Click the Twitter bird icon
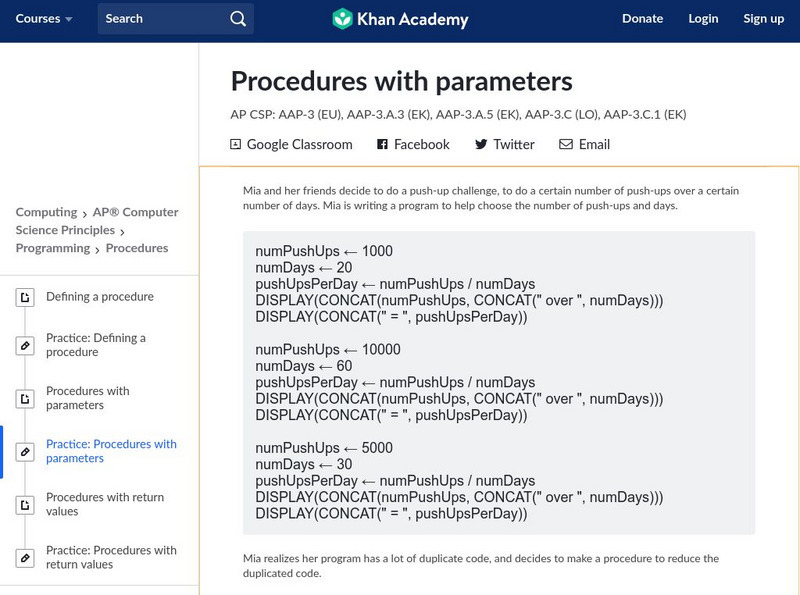Viewport: 800px width, 595px height. coord(481,144)
